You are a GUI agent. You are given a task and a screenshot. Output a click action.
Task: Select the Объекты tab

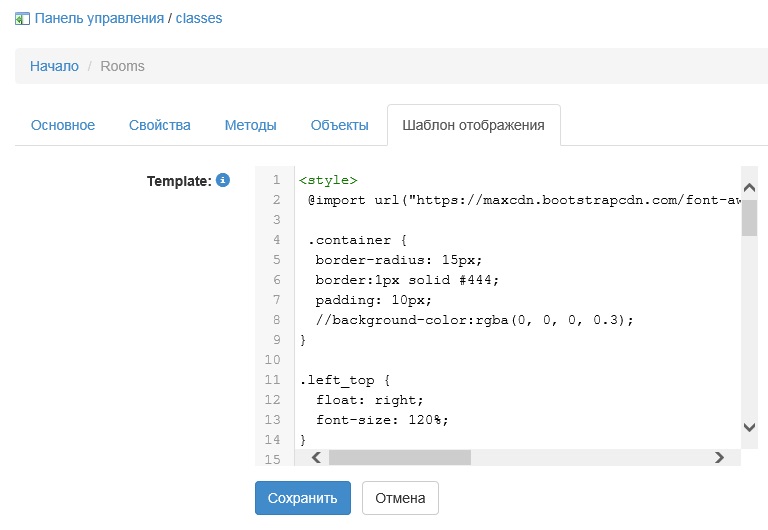click(340, 125)
